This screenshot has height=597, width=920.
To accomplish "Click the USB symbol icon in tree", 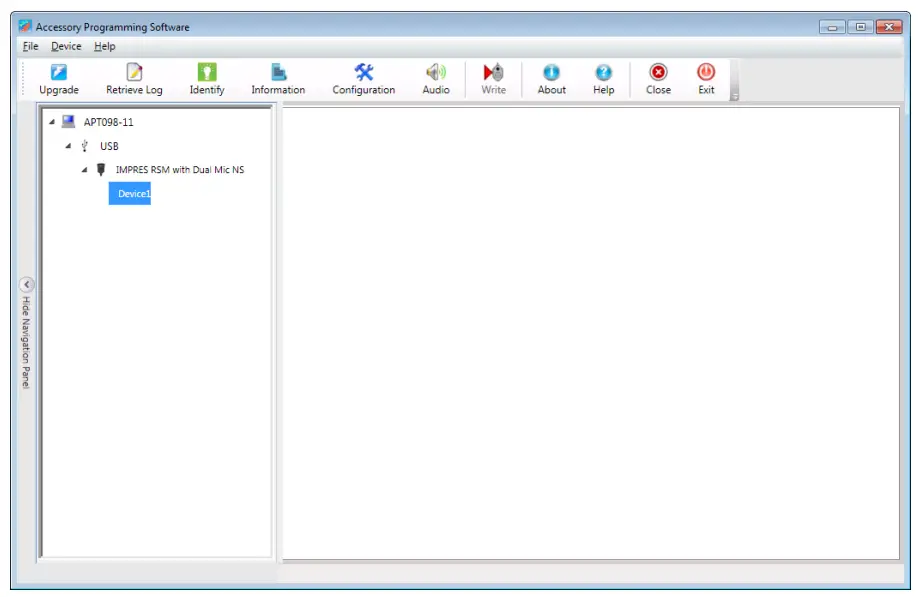I will tap(84, 146).
